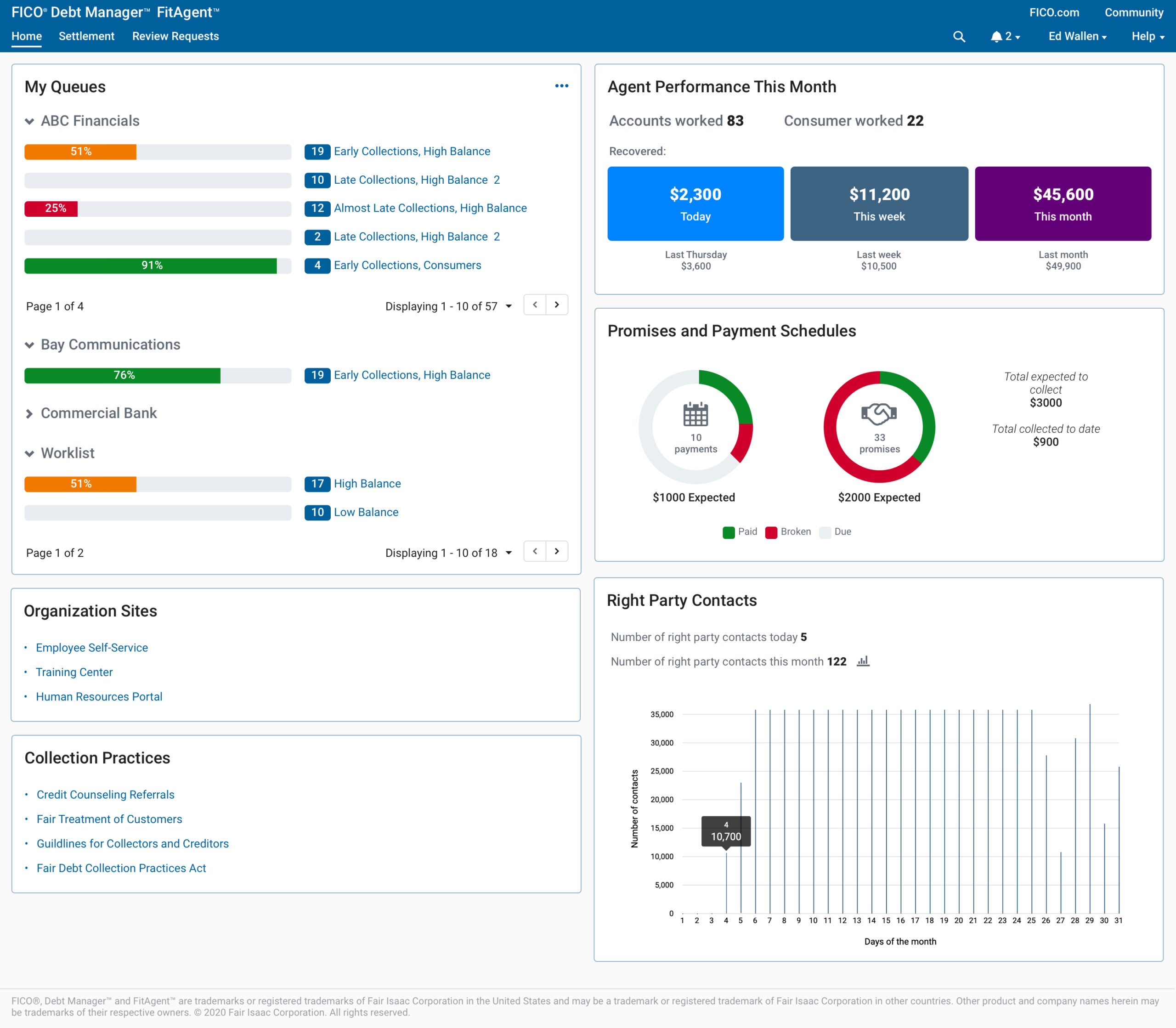
Task: Click the Broken red legend swatch
Action: pos(771,532)
